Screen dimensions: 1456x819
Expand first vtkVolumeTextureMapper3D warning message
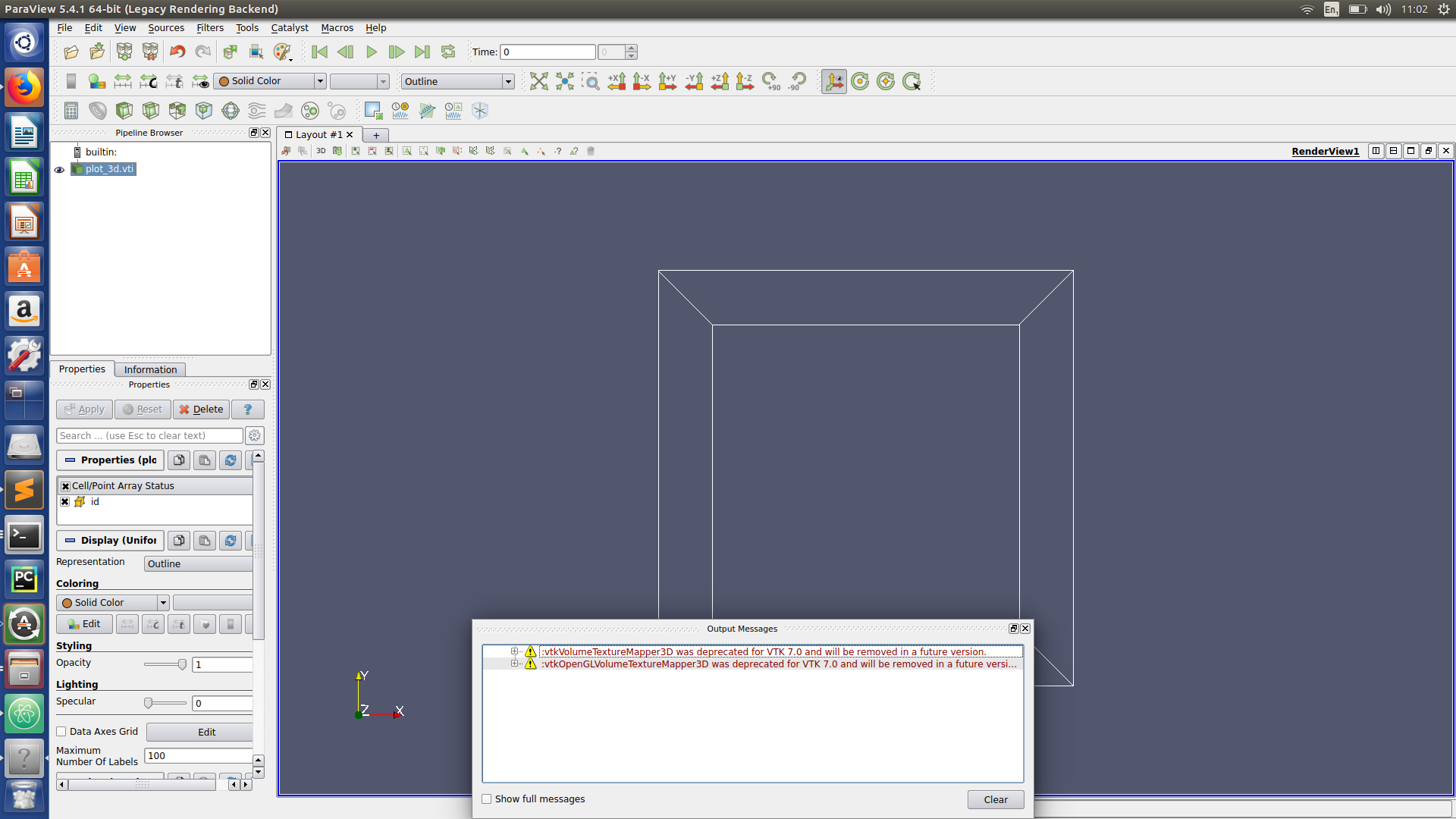point(514,651)
